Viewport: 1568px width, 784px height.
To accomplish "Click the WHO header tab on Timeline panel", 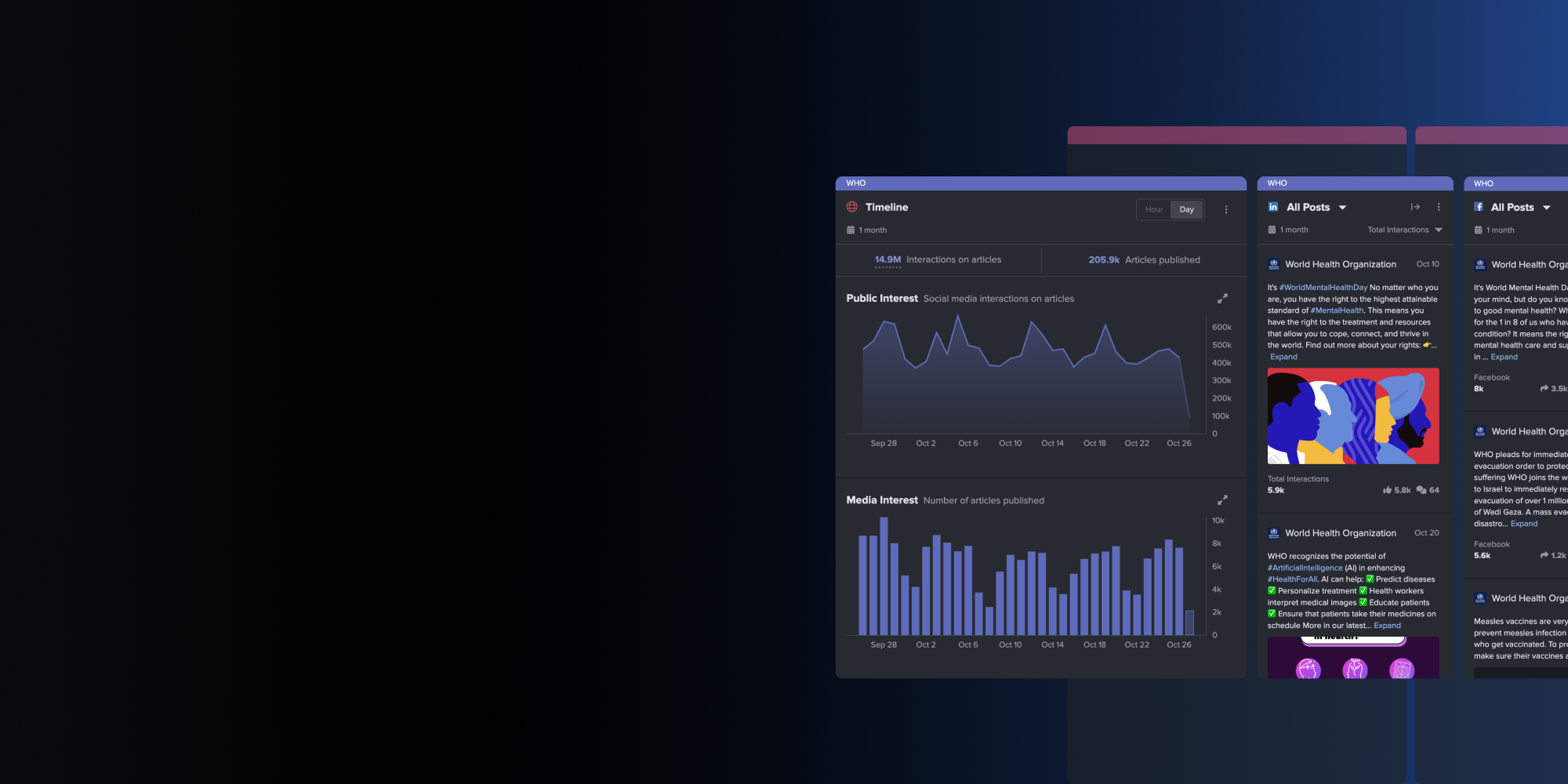I will tap(855, 183).
